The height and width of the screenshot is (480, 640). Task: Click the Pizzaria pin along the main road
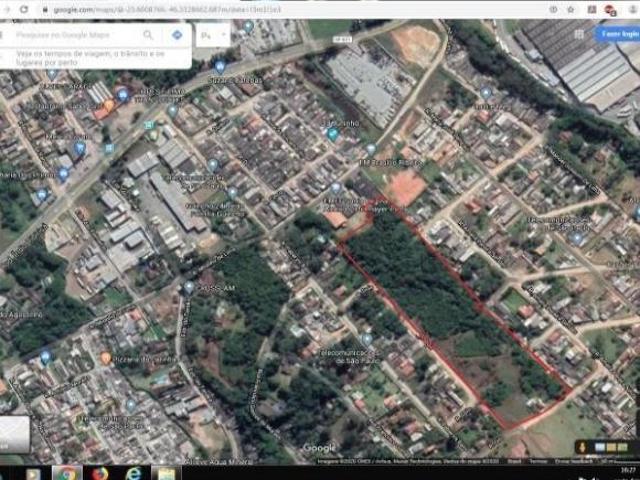[220, 66]
